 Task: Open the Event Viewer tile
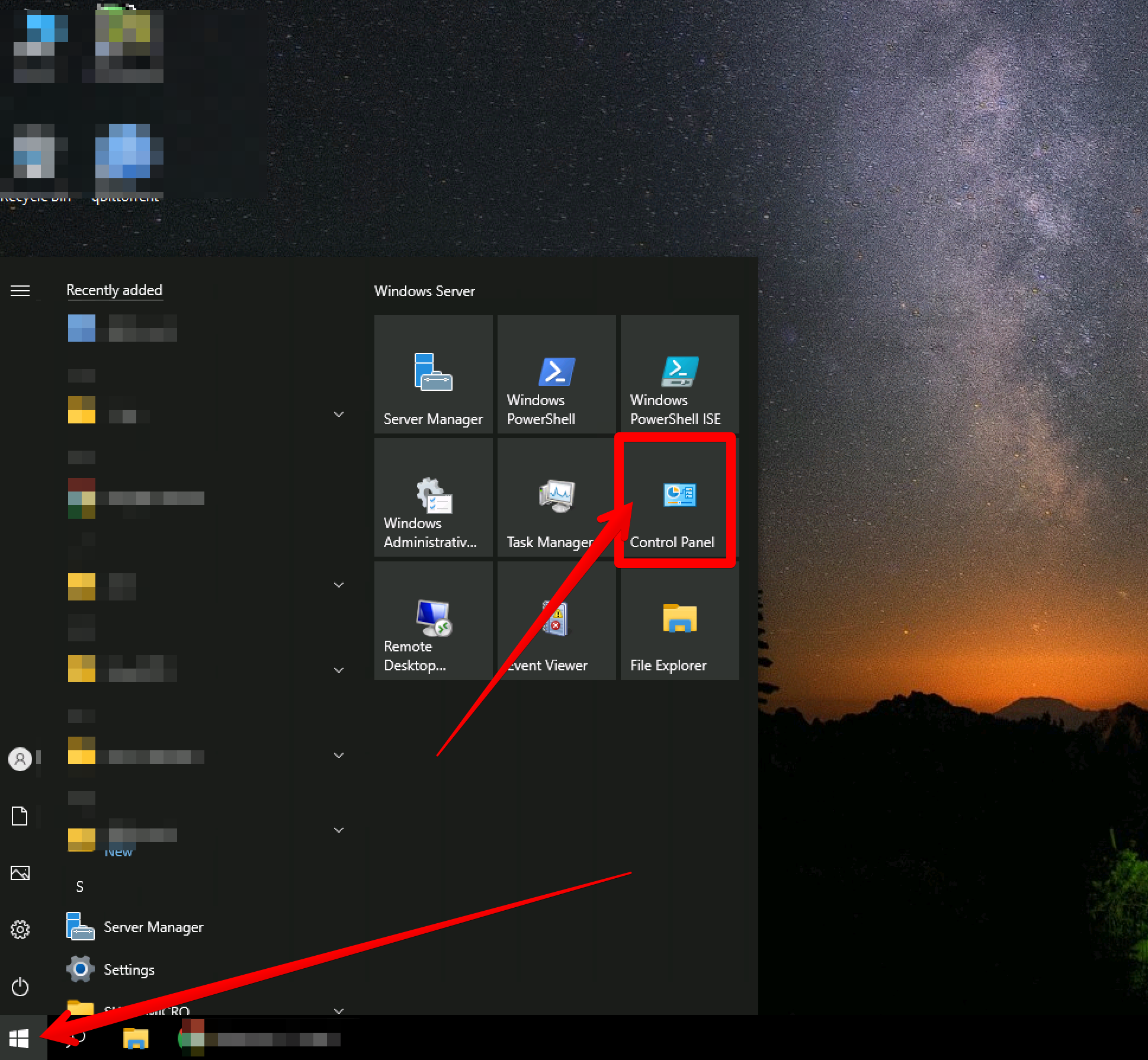[556, 621]
